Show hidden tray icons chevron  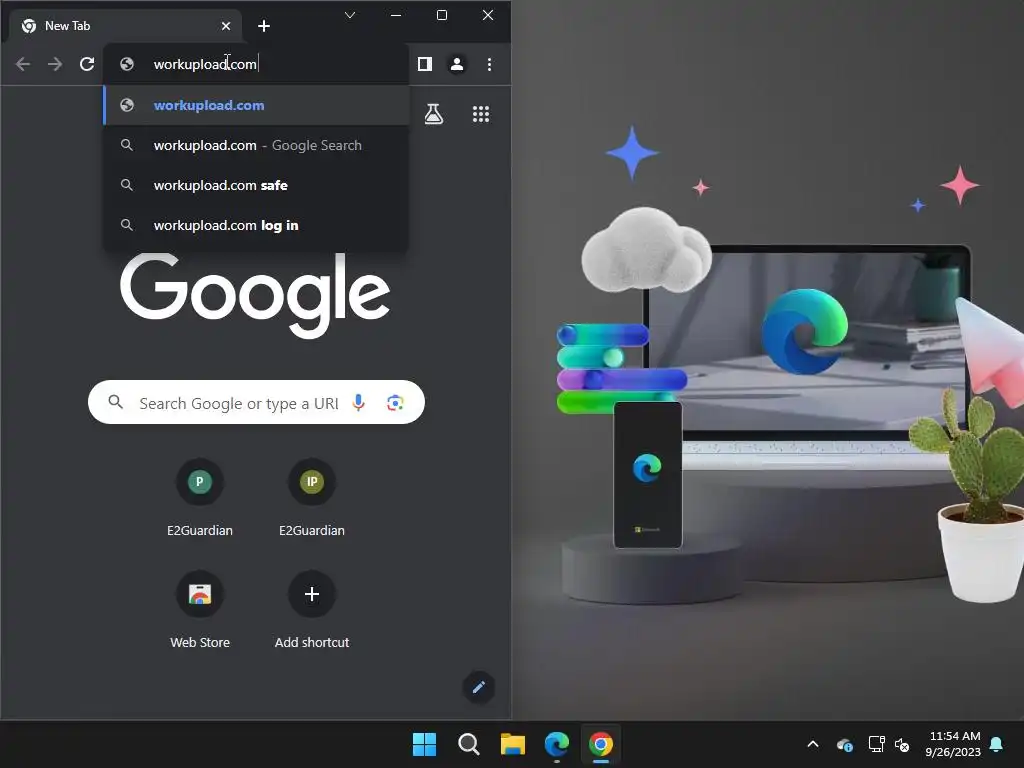coord(813,744)
